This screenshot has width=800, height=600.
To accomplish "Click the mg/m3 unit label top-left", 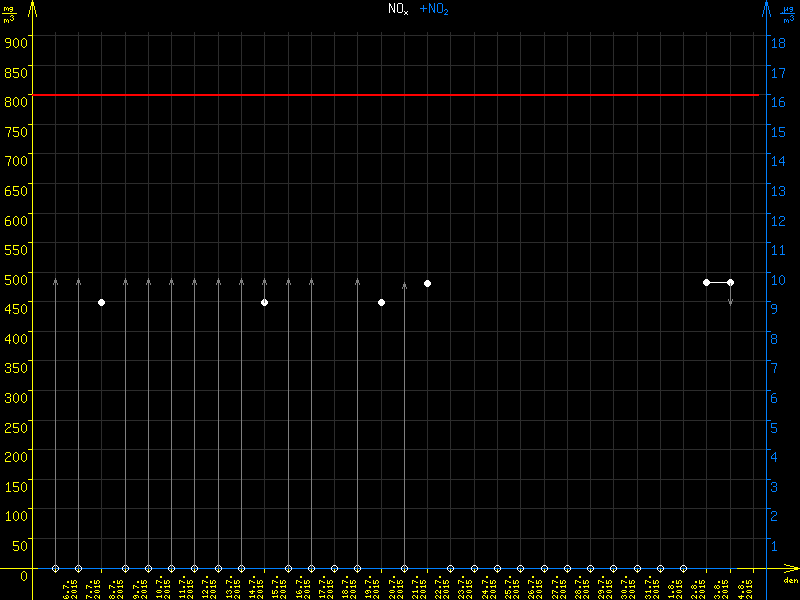I will (x=8, y=14).
